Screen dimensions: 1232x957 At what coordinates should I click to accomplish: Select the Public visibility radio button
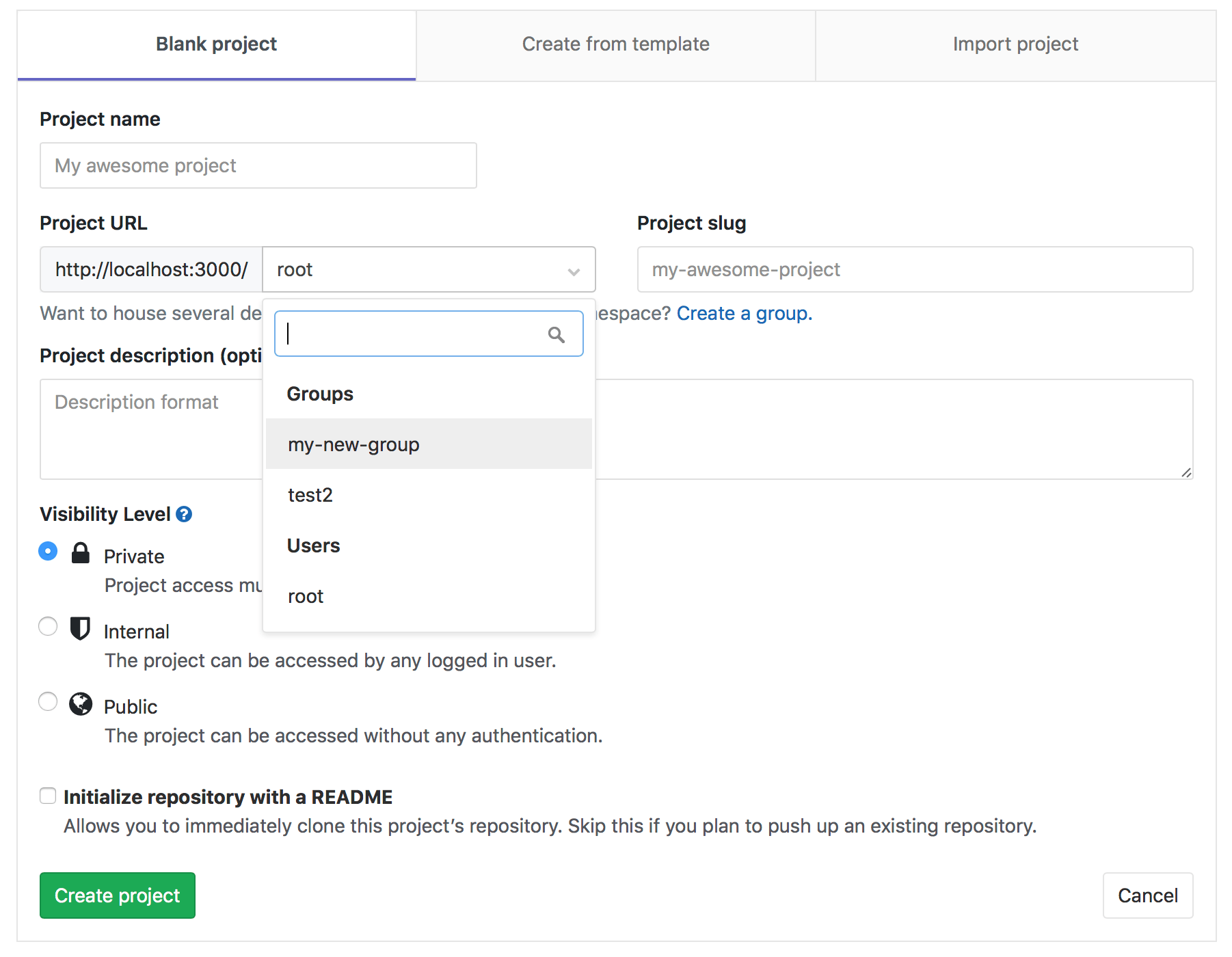point(48,701)
